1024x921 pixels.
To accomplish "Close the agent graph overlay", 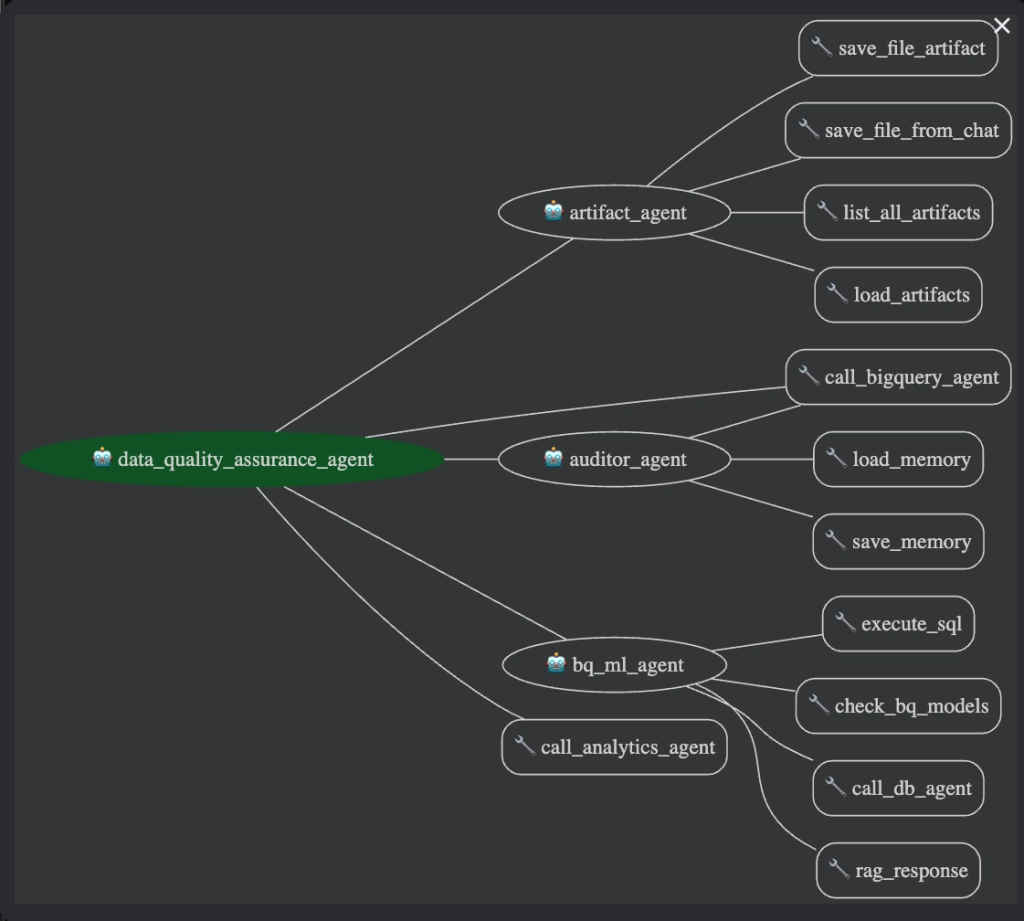I will pos(1001,26).
